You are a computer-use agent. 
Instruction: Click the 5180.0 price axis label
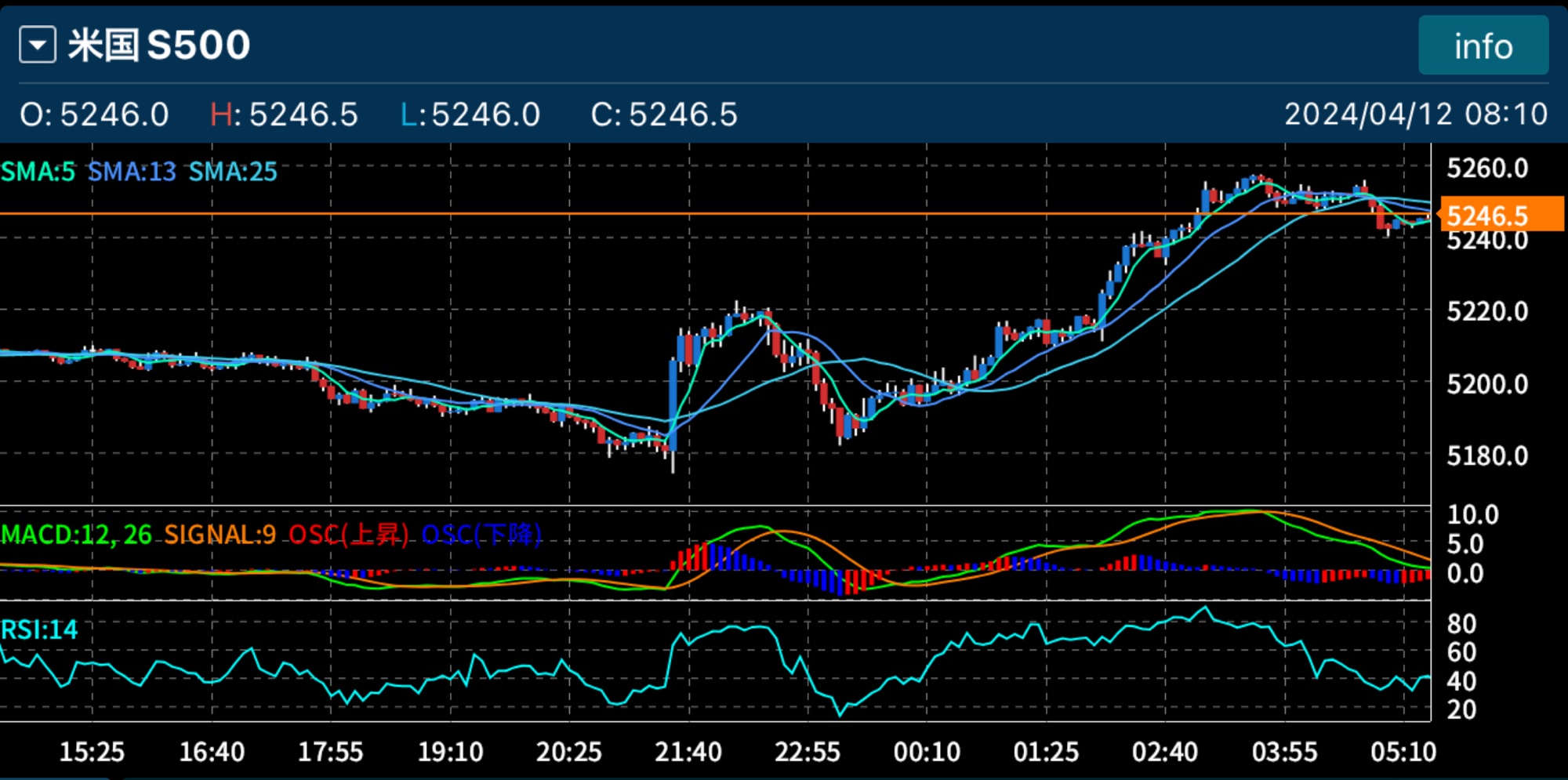[1486, 456]
